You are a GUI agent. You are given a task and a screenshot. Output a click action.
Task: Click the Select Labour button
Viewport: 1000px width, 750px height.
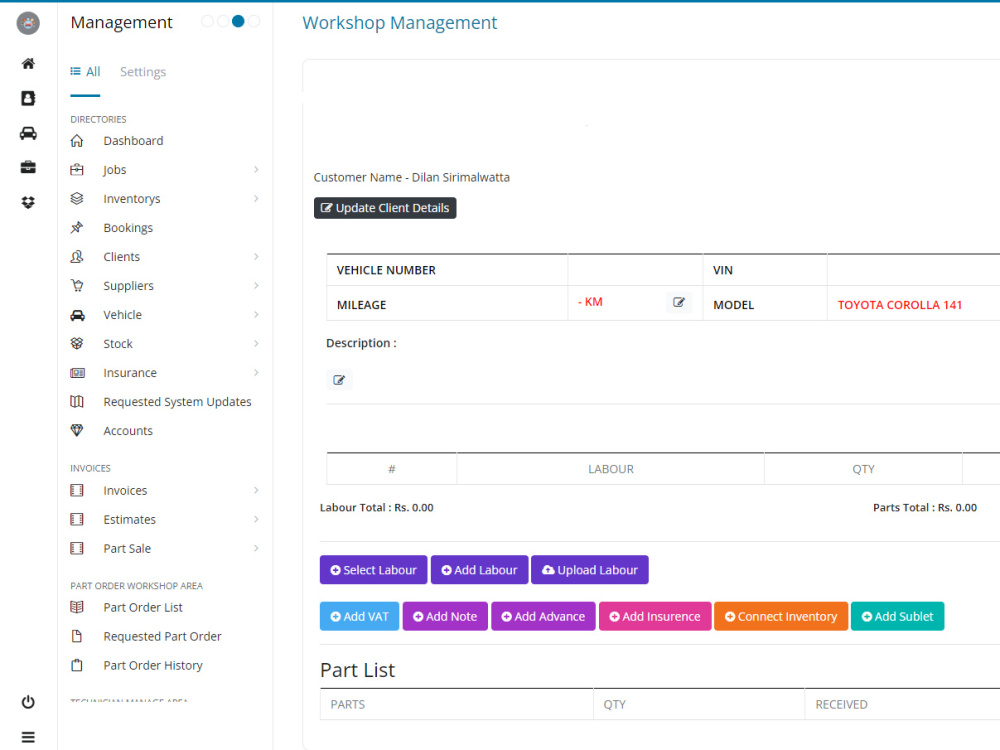click(374, 570)
